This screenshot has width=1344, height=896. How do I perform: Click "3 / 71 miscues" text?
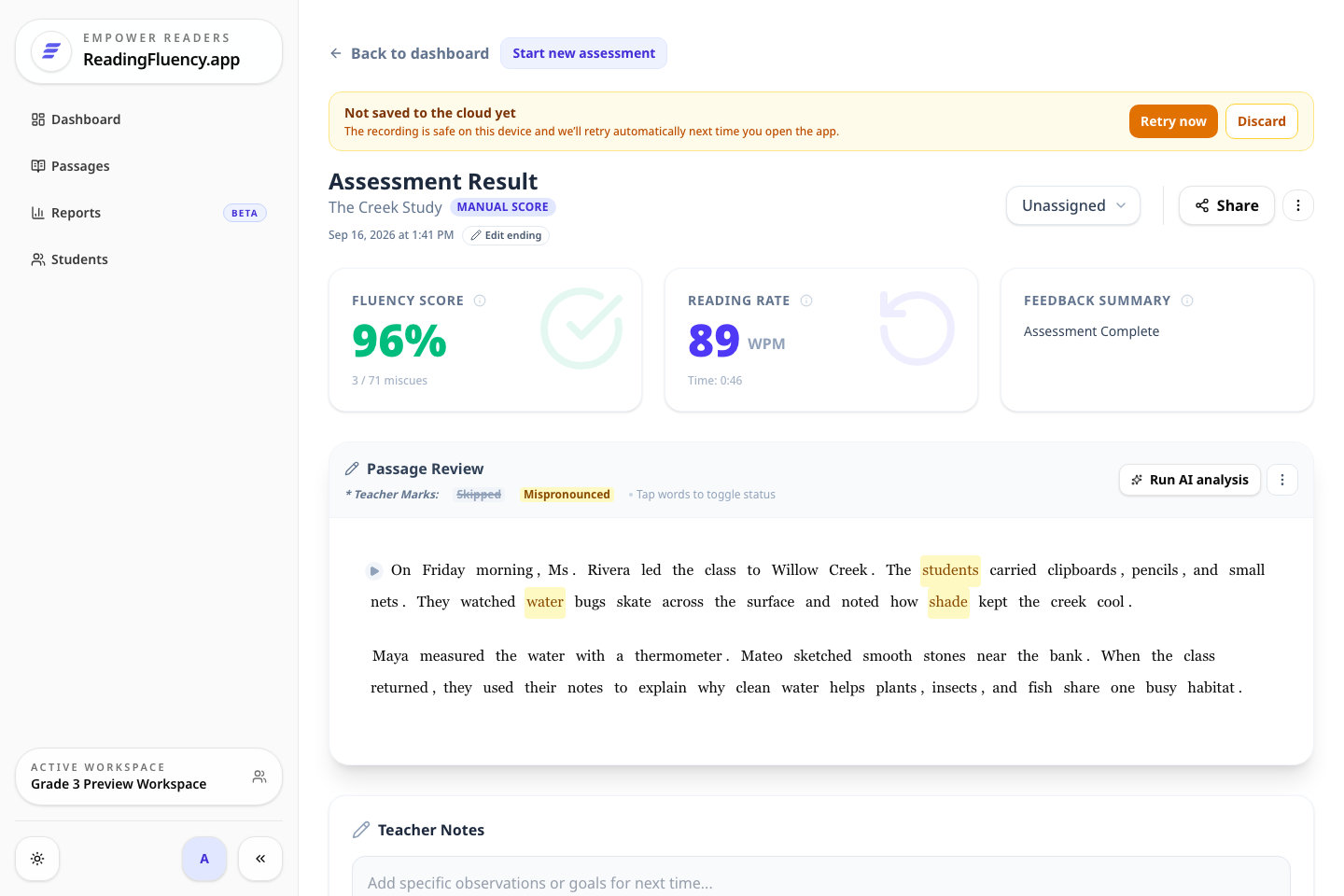(389, 381)
